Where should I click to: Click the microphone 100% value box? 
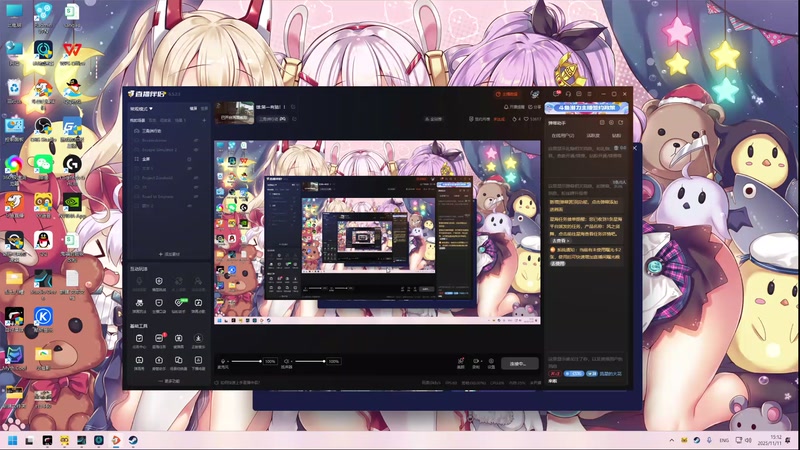[x=270, y=361]
